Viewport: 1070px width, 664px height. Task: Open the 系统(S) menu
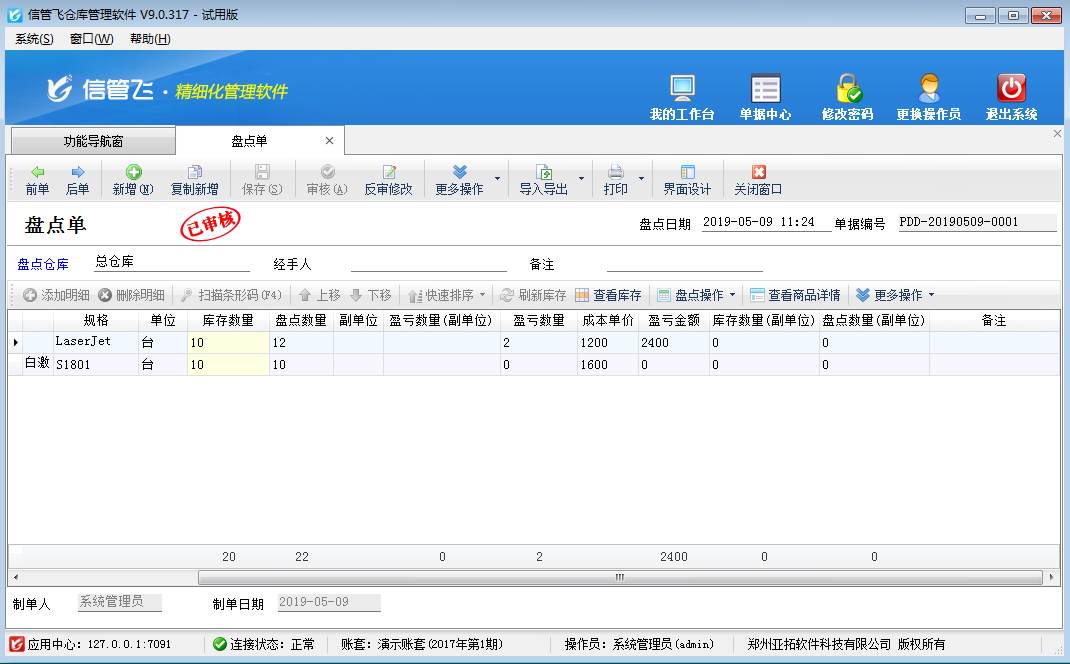pos(34,39)
